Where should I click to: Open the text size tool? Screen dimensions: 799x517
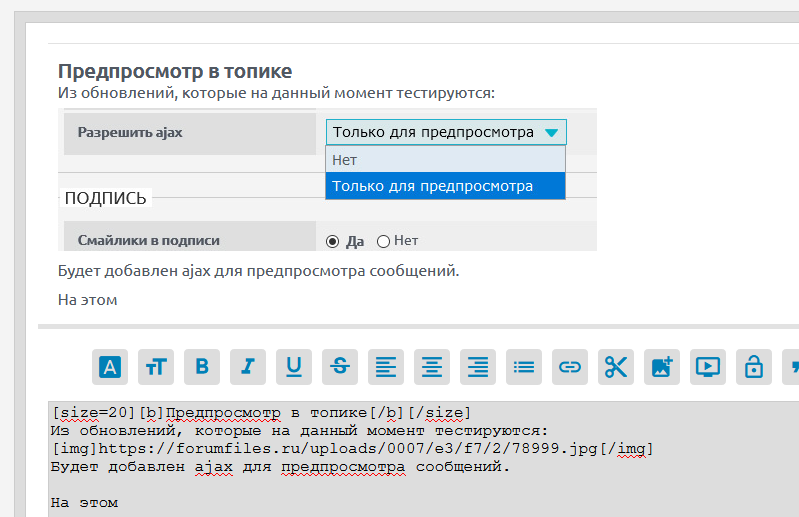pyautogui.click(x=156, y=367)
